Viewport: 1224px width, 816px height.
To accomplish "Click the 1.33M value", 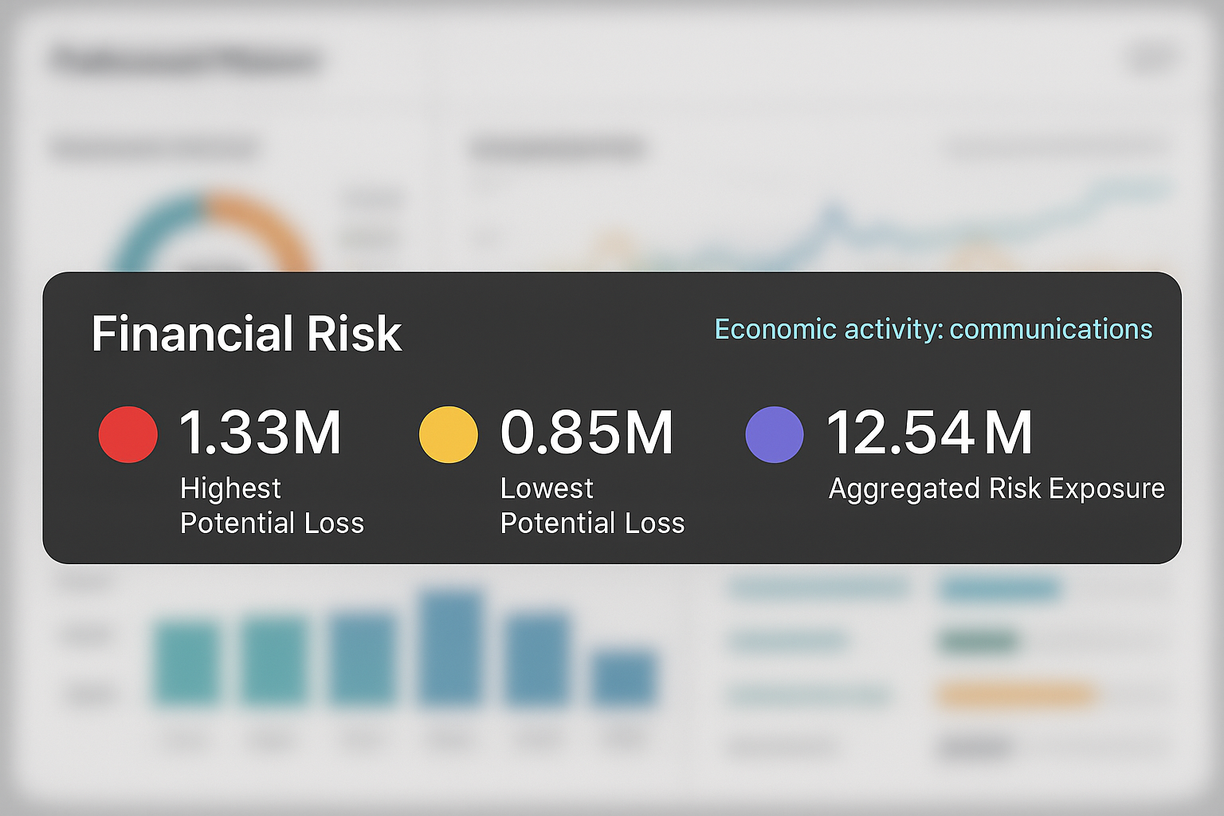I will [x=260, y=434].
